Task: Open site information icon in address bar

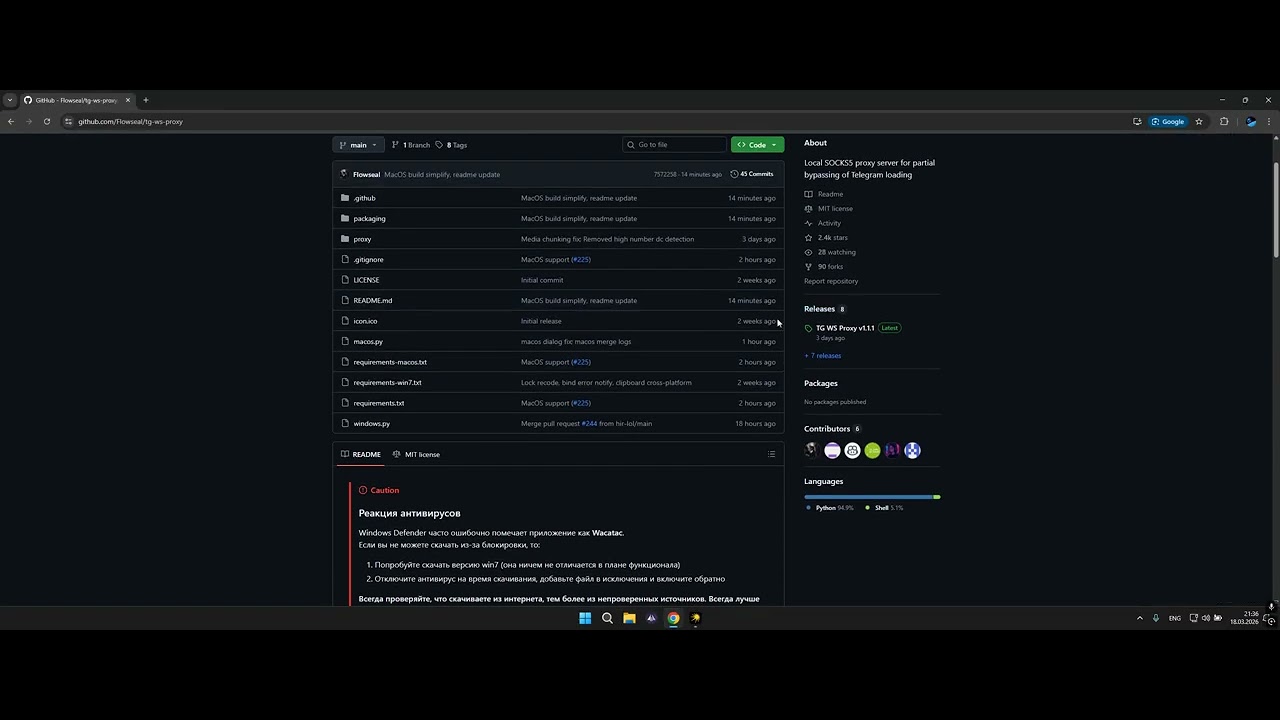Action: [x=68, y=122]
